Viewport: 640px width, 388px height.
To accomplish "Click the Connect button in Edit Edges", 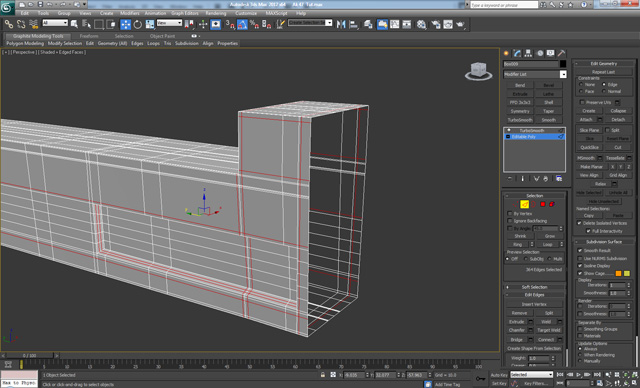I will click(546, 339).
